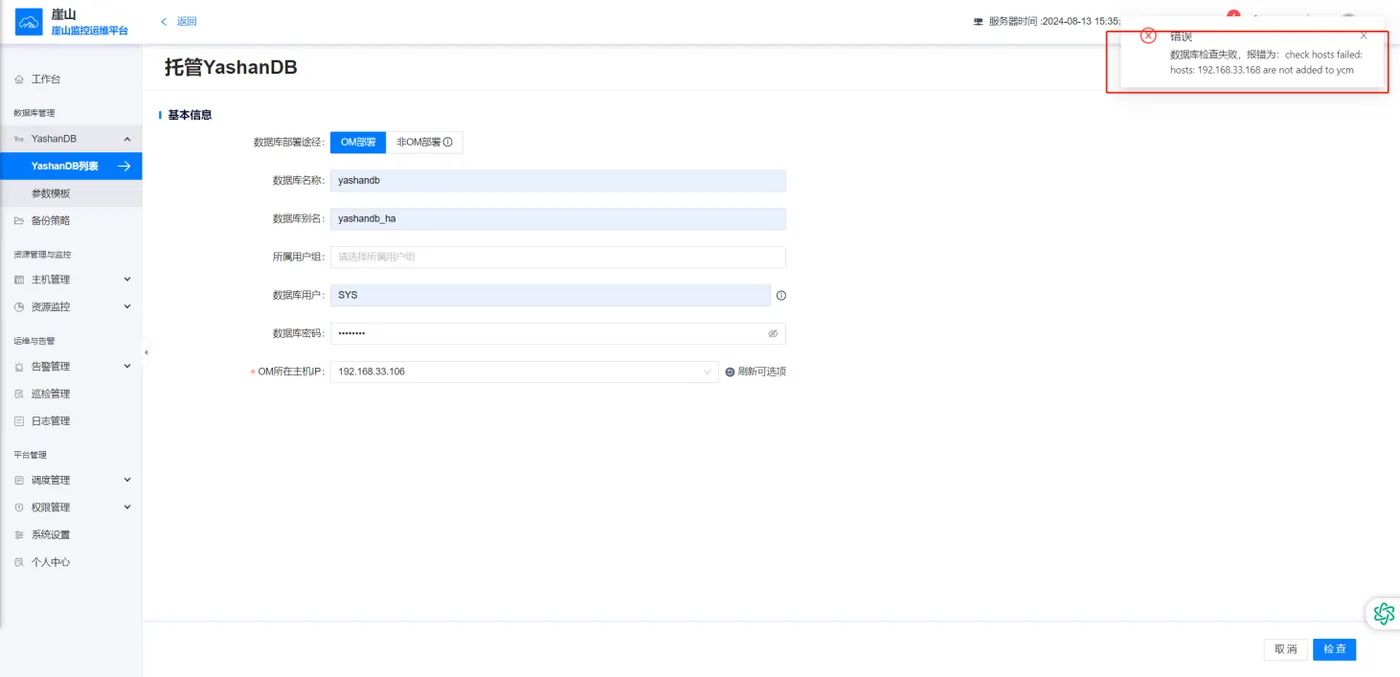The image size is (1400, 677).
Task: Collapse the sidebar using the edge handle
Action: click(x=146, y=352)
